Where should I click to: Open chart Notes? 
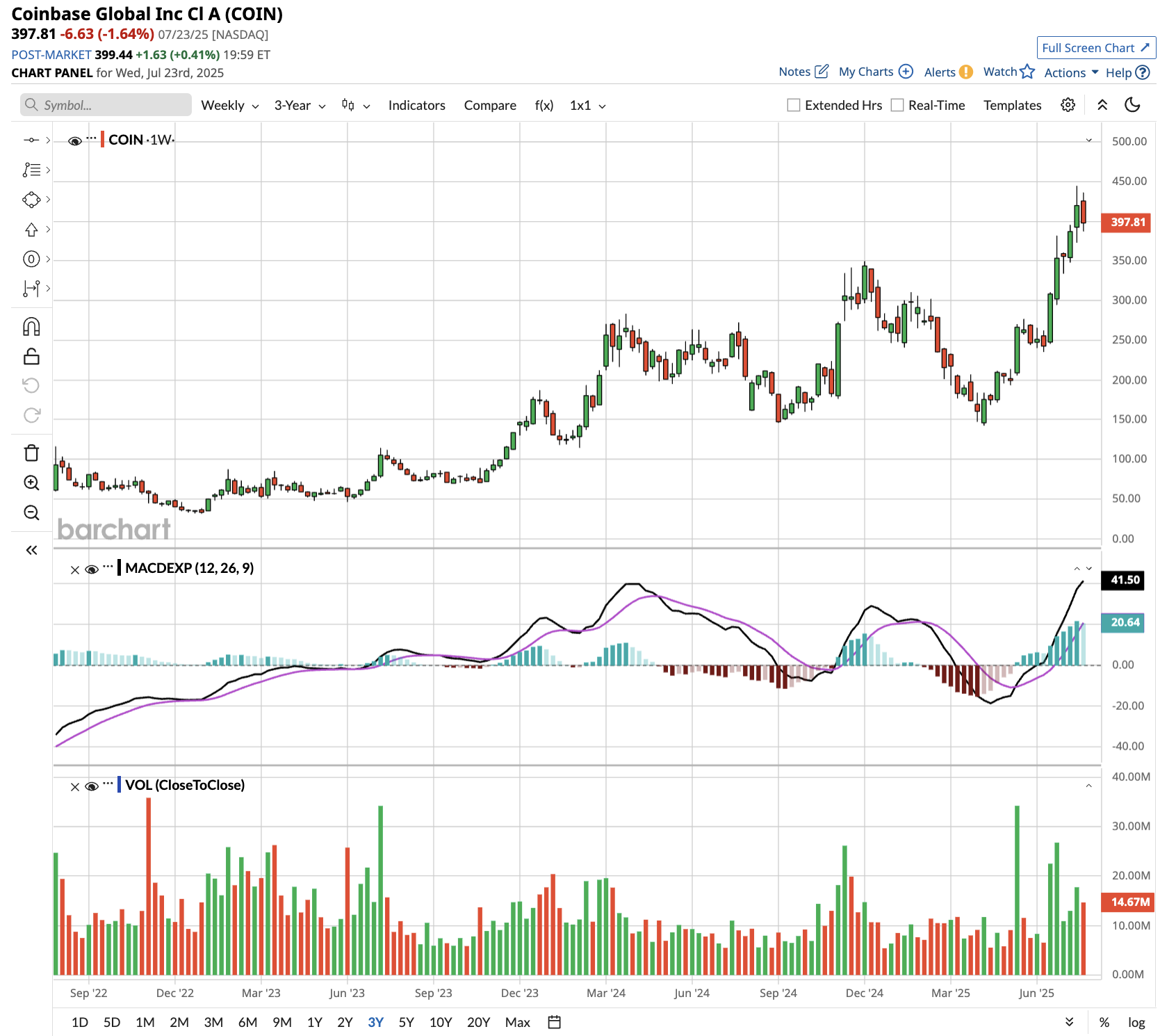coord(803,72)
